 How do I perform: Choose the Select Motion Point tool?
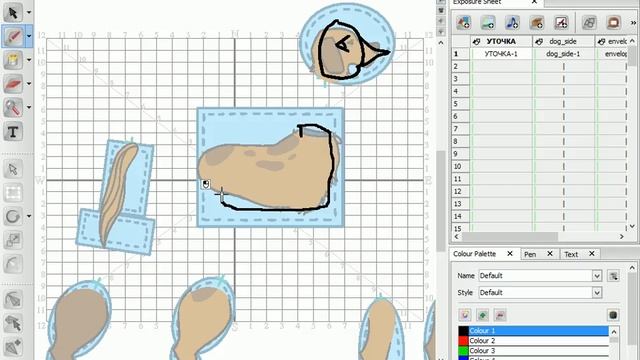[x=13, y=324]
